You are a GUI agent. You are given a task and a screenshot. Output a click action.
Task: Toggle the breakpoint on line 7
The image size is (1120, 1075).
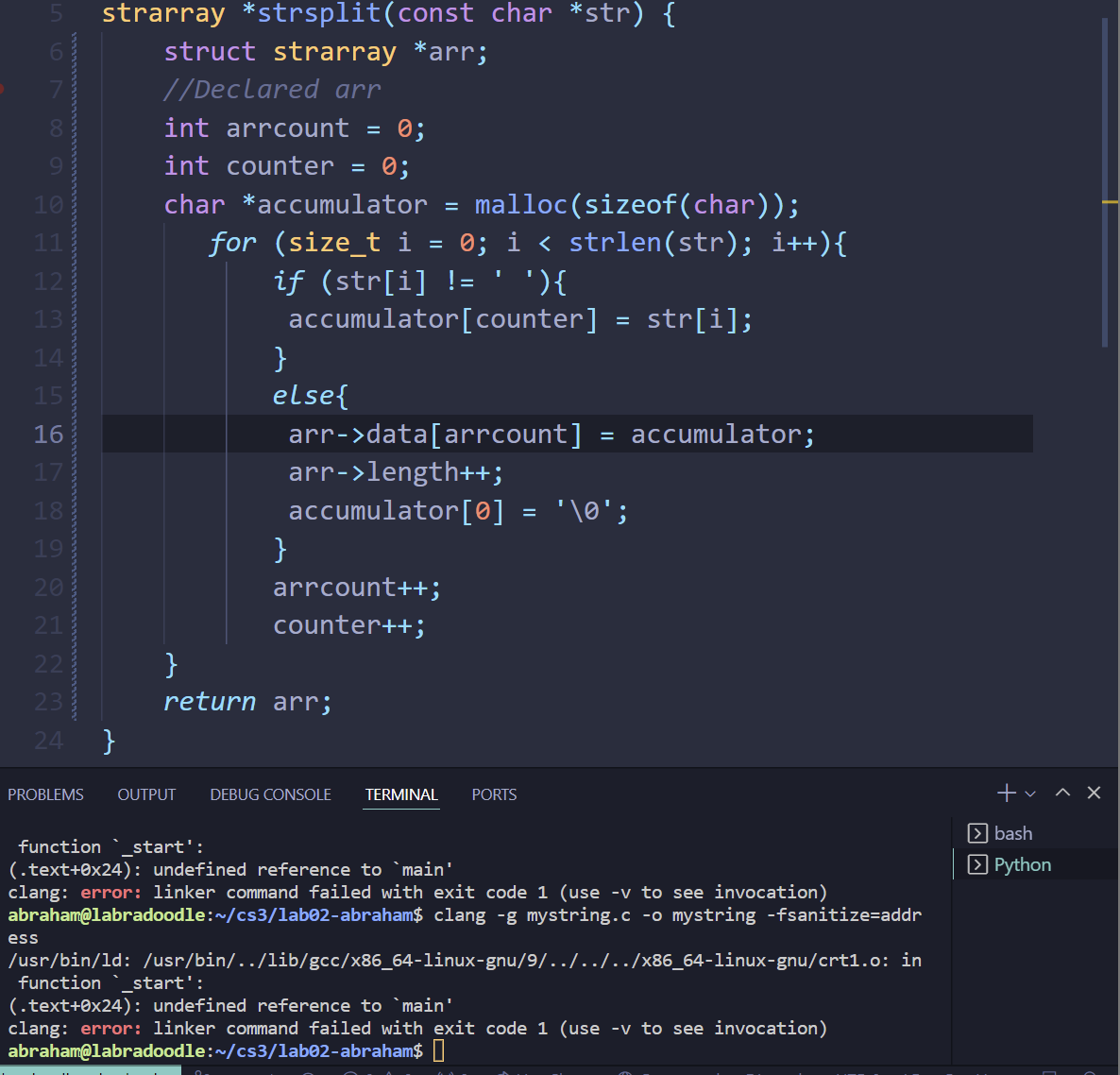click(x=3, y=90)
